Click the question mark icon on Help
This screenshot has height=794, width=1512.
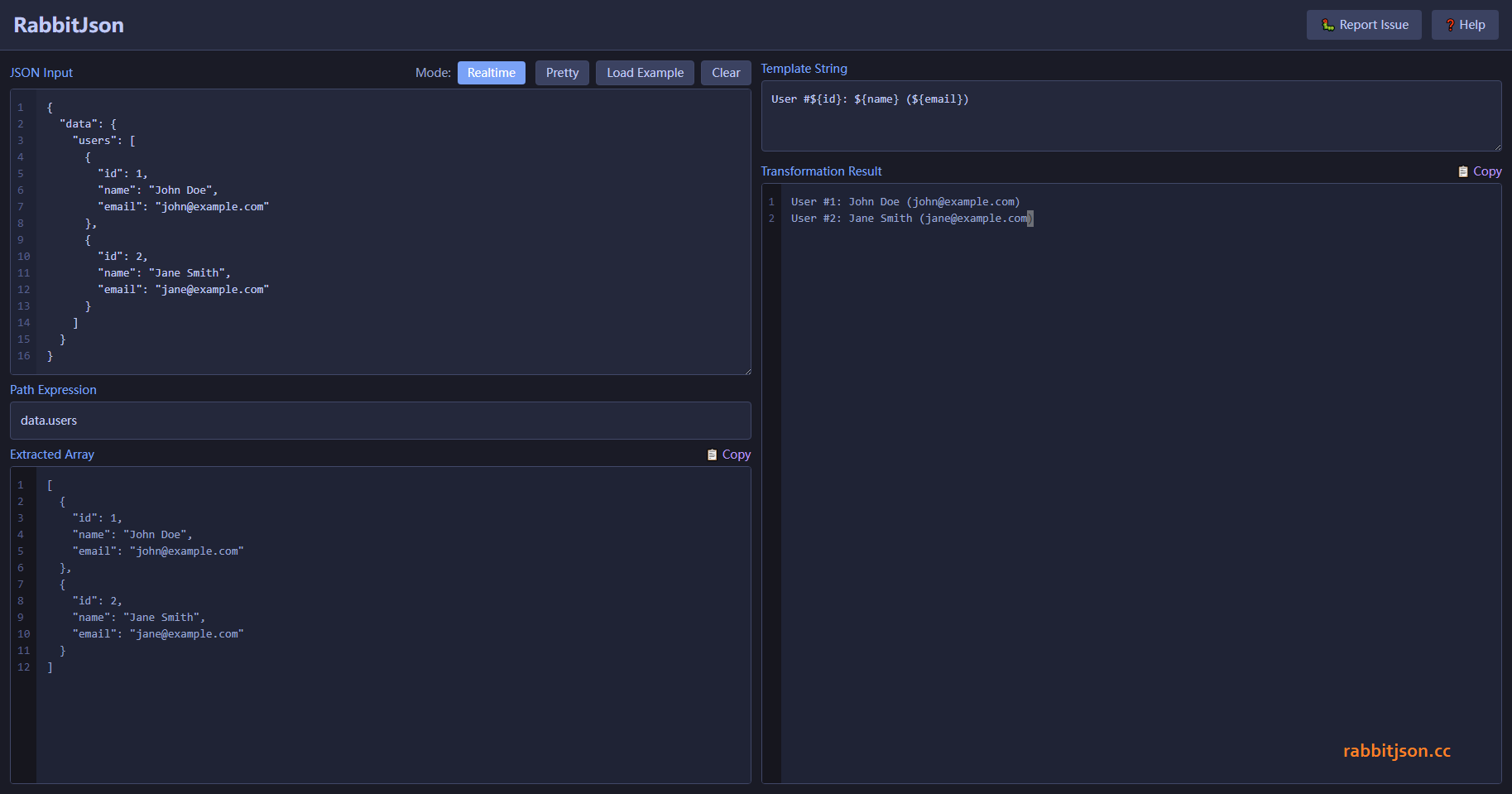coord(1450,25)
